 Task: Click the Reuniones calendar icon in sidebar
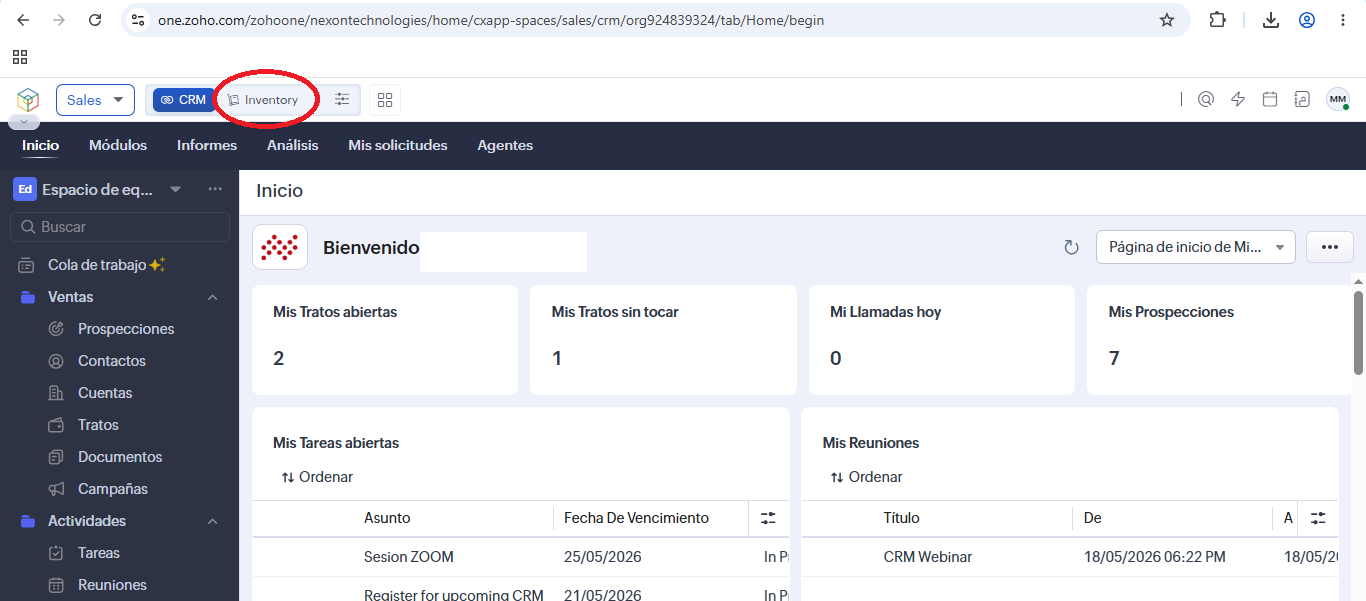pos(57,585)
